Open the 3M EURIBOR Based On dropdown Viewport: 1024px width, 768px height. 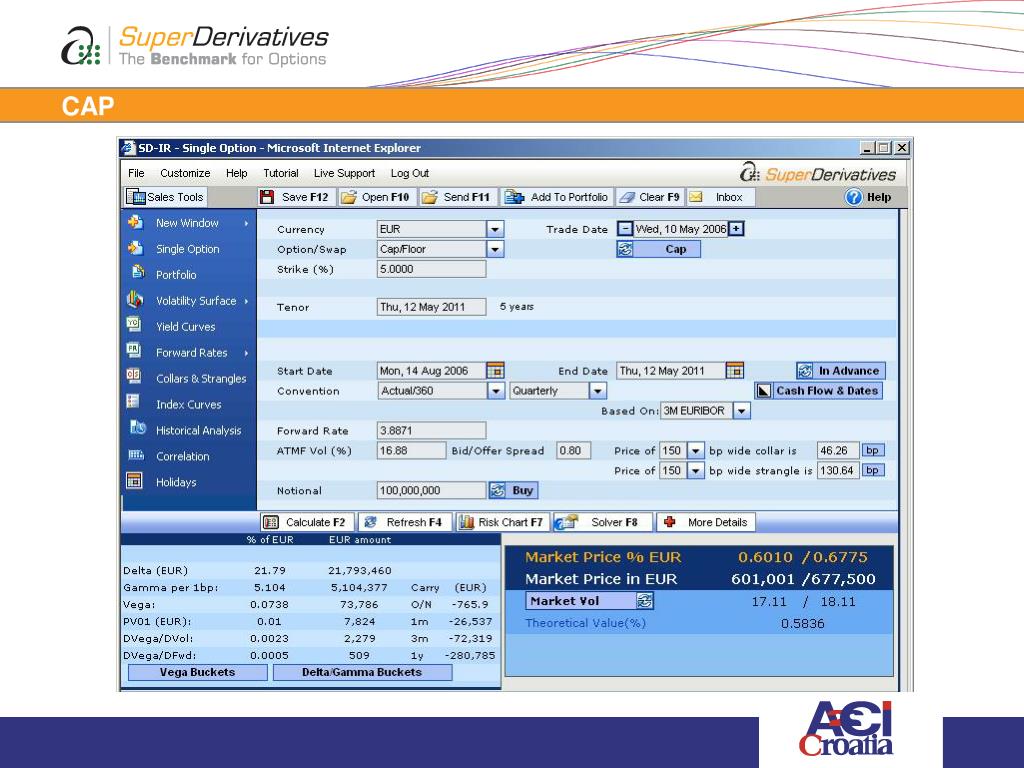[x=742, y=411]
